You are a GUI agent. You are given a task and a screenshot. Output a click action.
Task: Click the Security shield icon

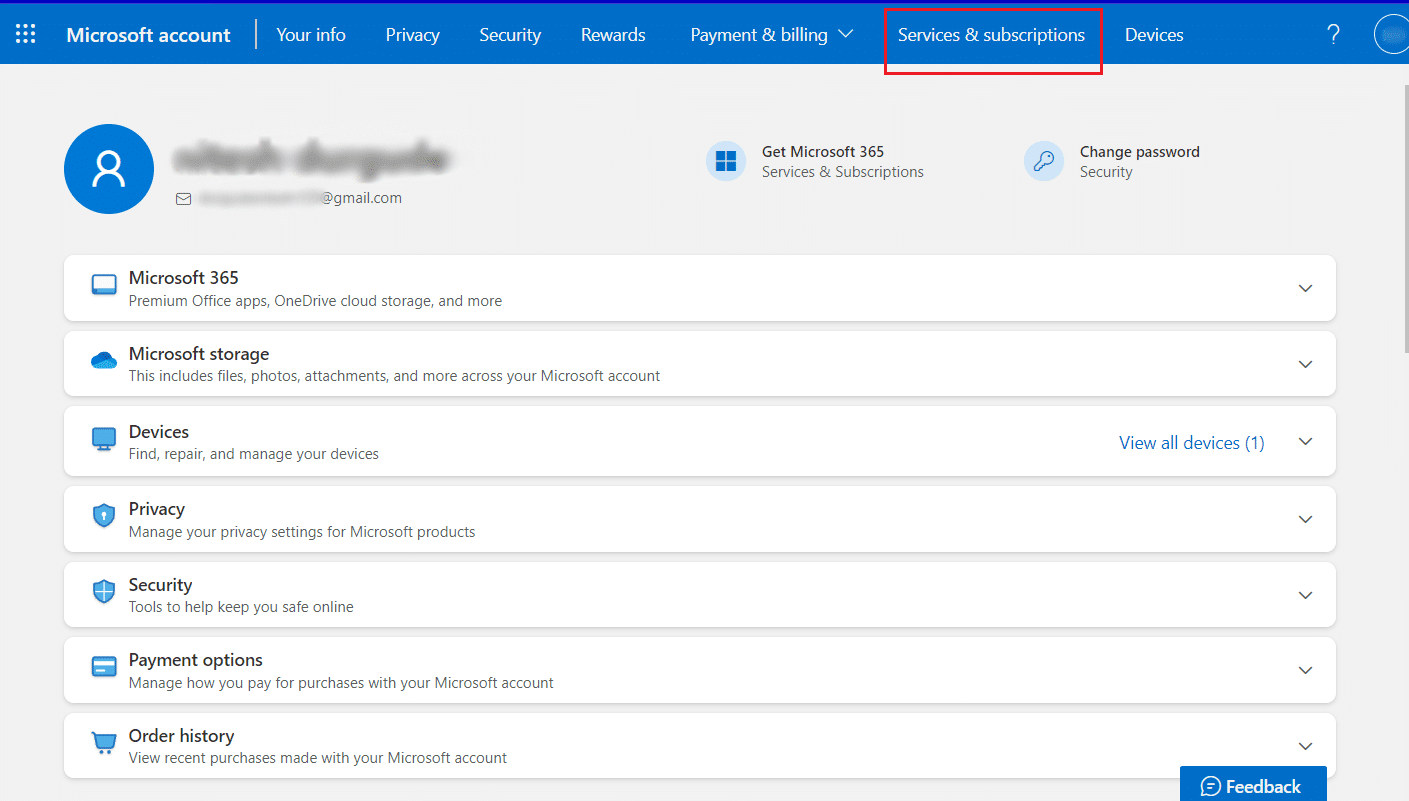click(104, 592)
